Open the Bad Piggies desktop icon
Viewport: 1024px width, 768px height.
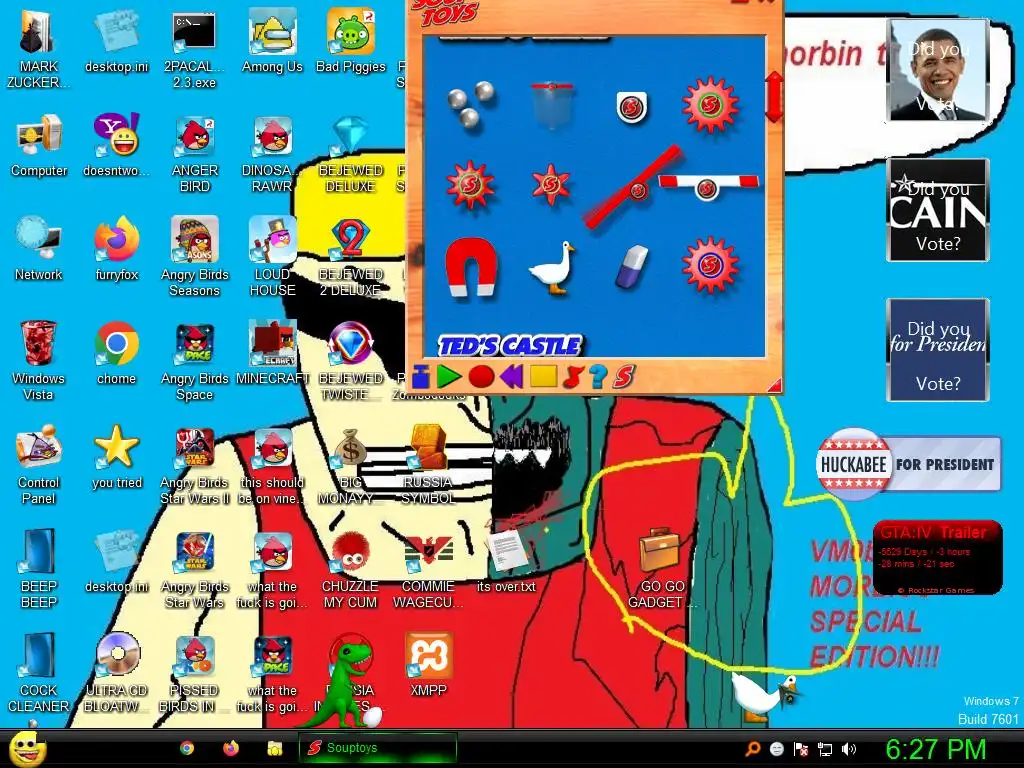click(351, 40)
